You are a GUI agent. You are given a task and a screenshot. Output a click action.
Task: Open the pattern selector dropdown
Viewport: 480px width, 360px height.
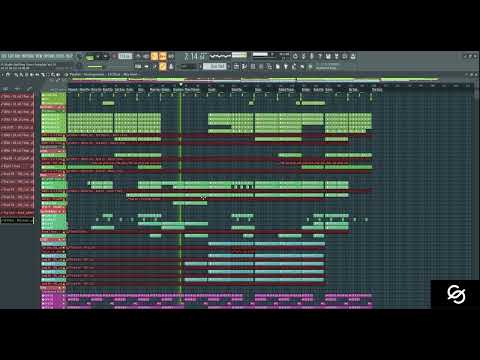click(215, 67)
